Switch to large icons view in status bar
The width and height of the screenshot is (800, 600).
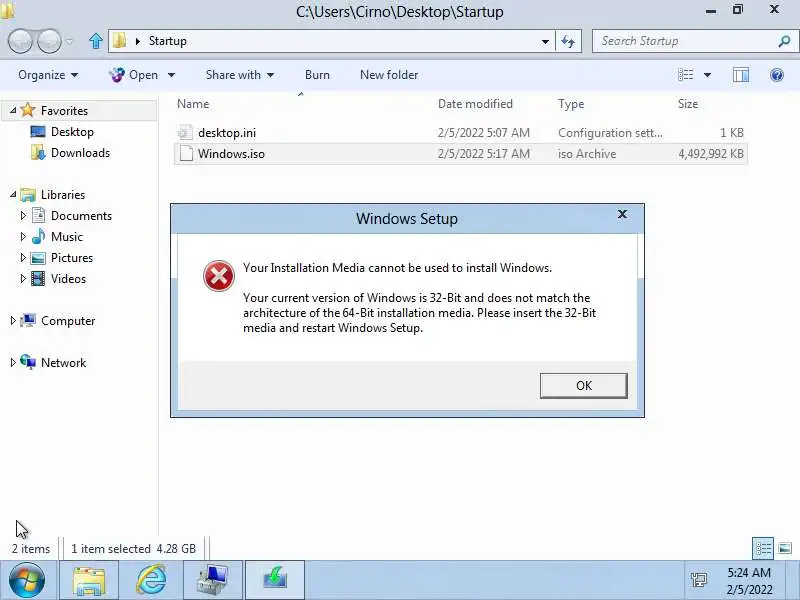click(785, 548)
